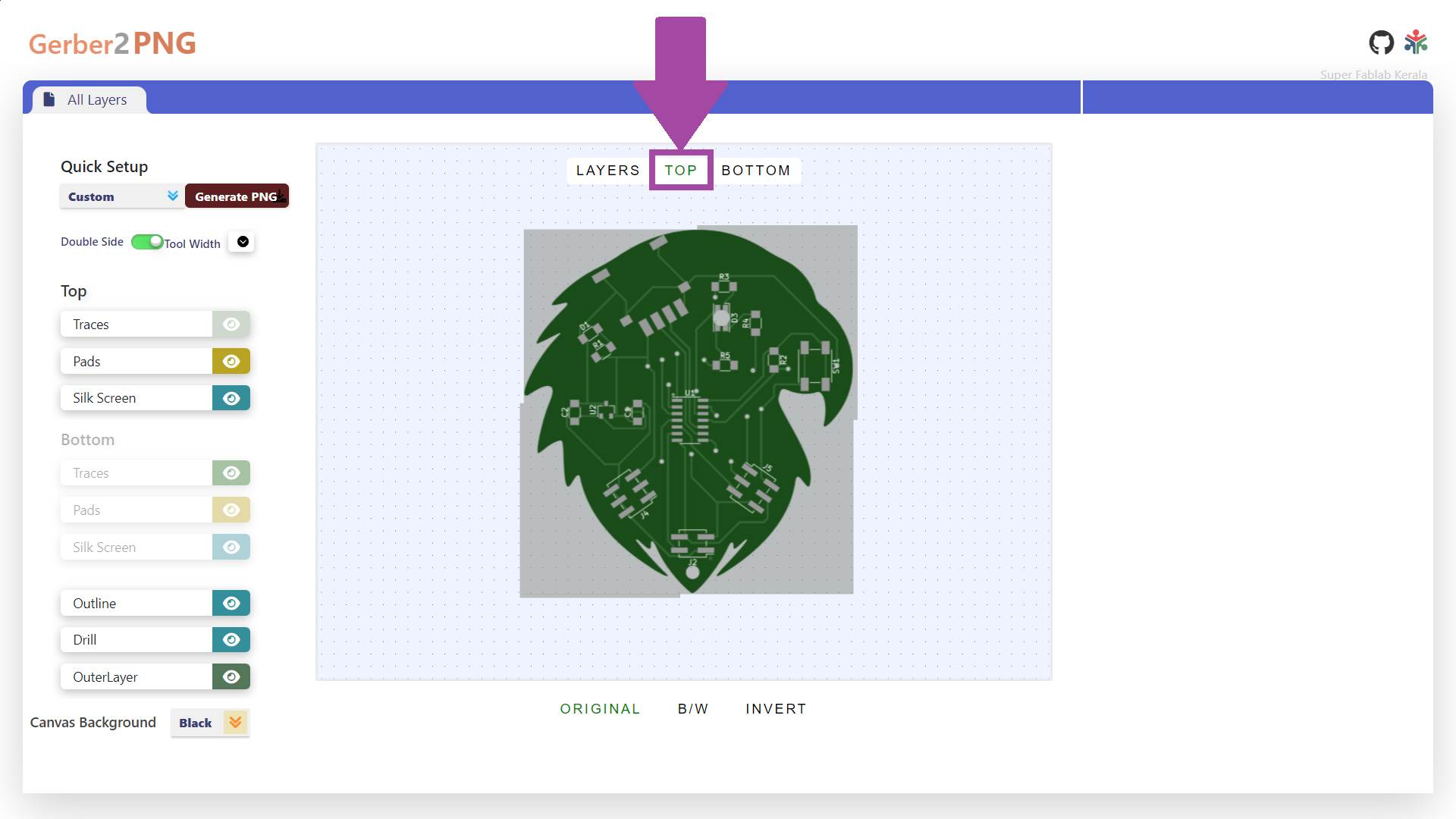Open the GitHub repository icon
The height and width of the screenshot is (819, 1456).
coord(1381,43)
